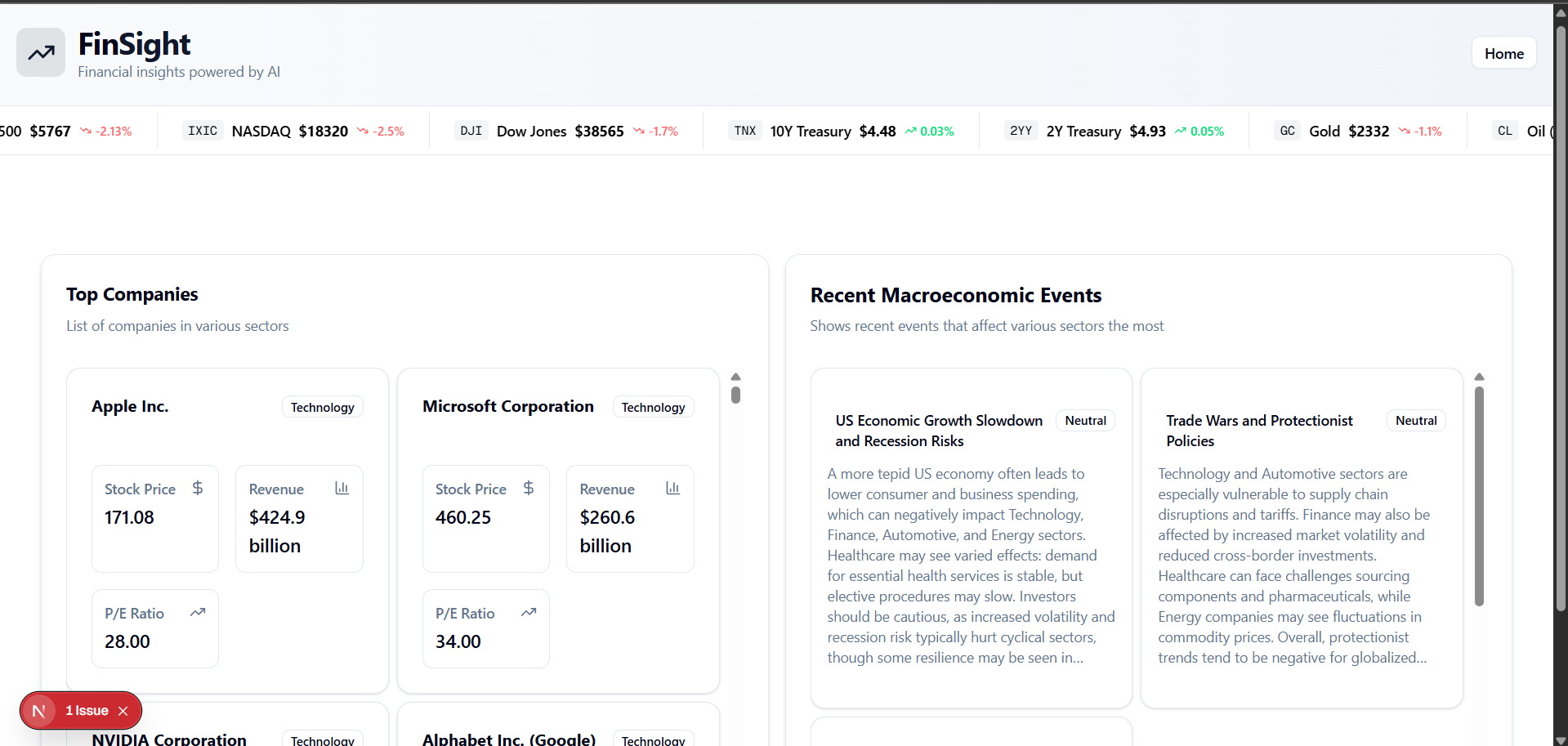The image size is (1568, 746).
Task: Click Apple P/E ratio value 28.00
Action: [127, 641]
